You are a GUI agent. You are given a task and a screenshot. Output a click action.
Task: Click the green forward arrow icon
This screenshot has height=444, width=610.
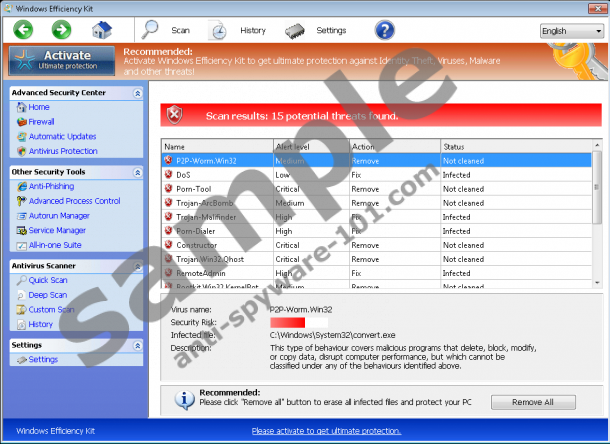pos(61,30)
